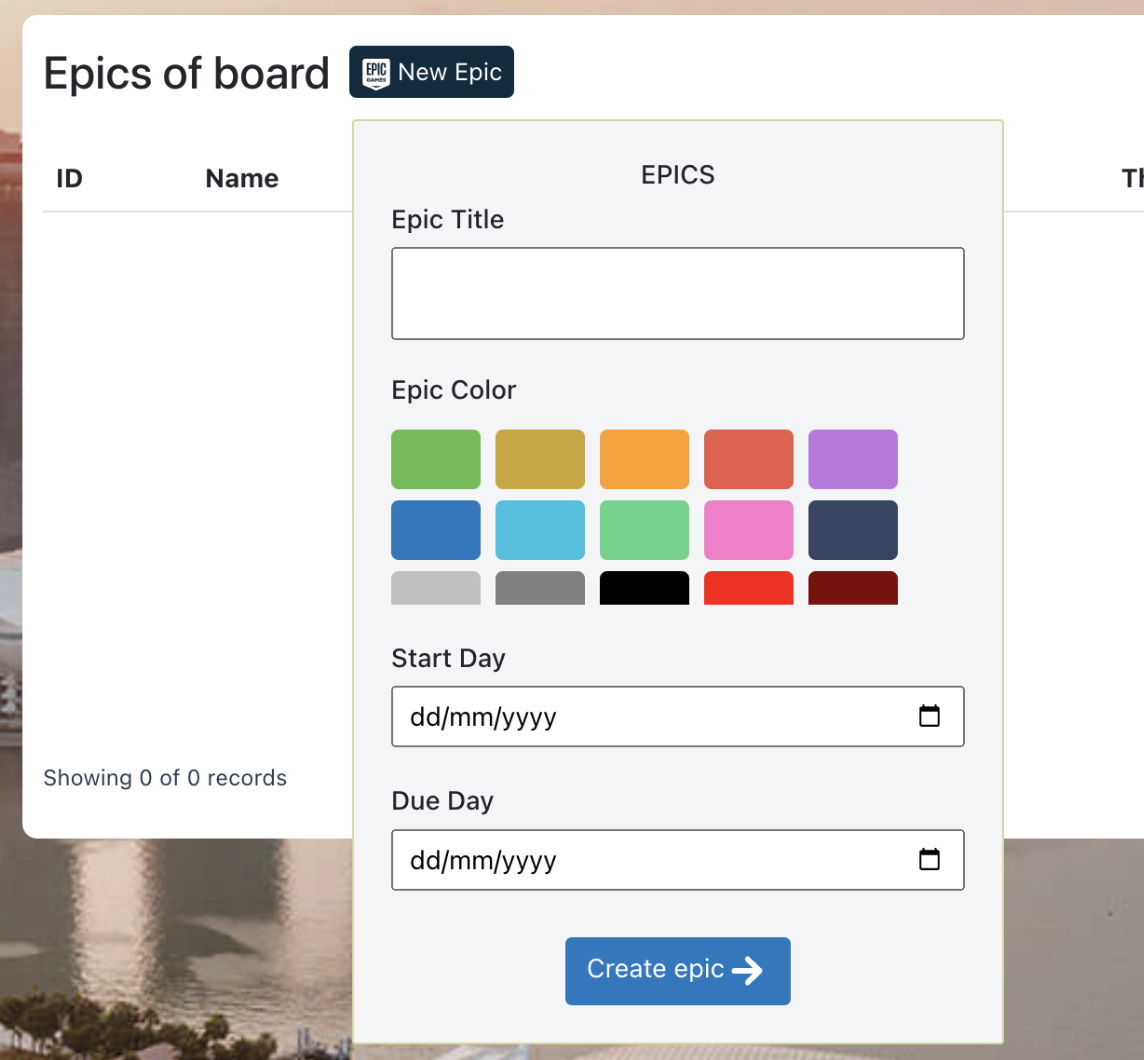This screenshot has width=1144, height=1060.
Task: Choose the purple color swatch
Action: [852, 459]
